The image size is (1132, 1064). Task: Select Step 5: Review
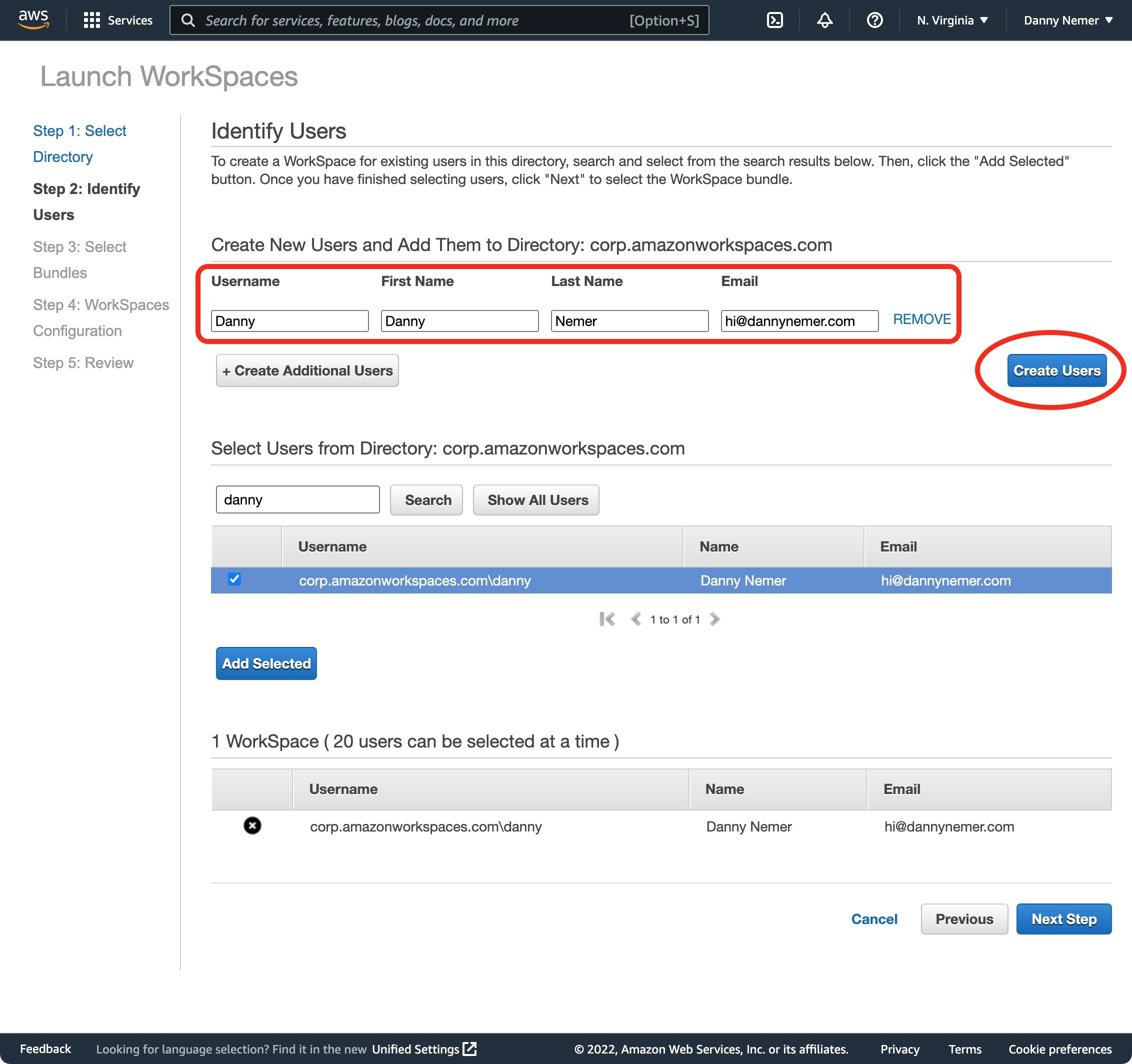83,362
